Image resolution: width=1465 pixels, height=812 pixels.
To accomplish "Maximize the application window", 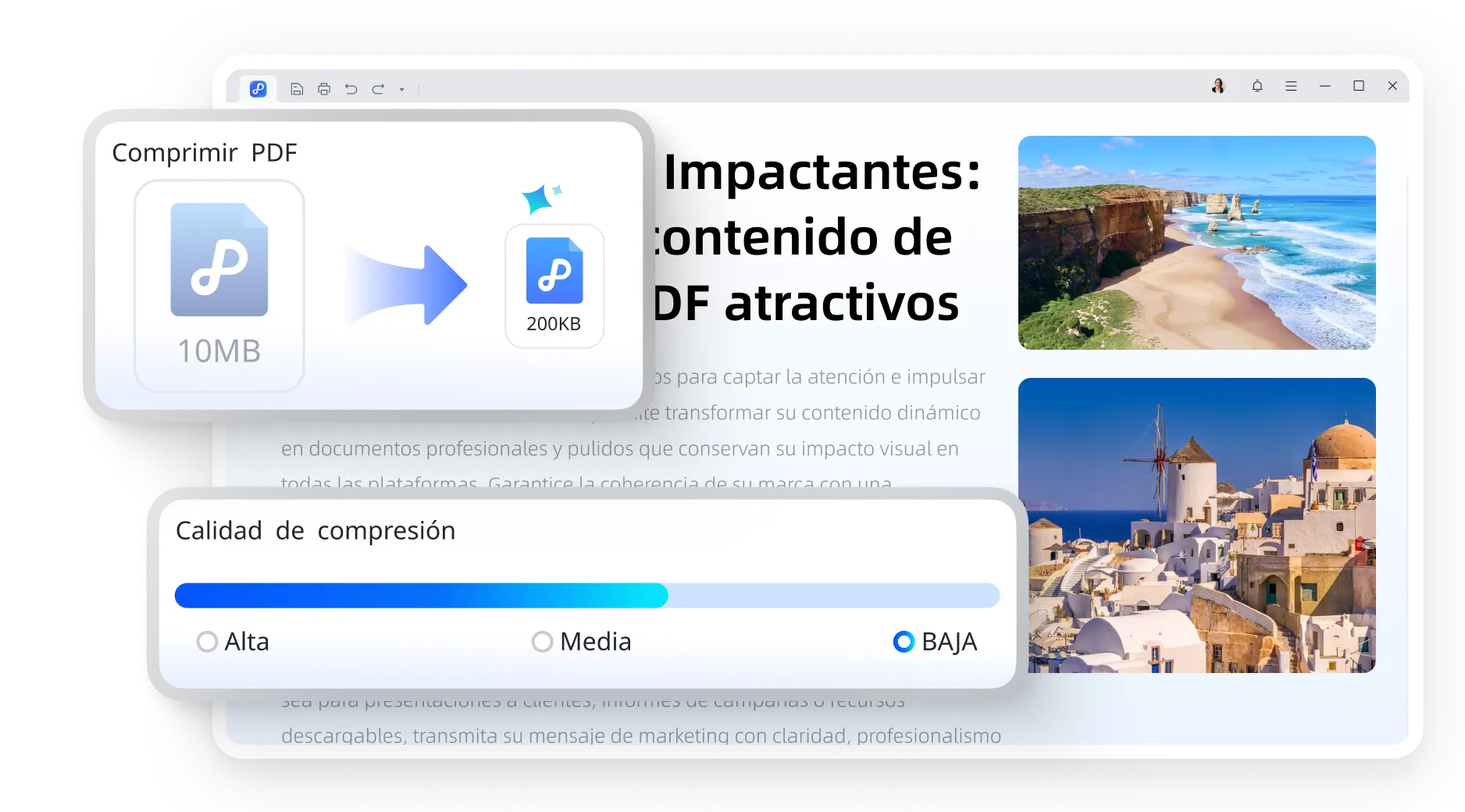I will pos(1359,86).
